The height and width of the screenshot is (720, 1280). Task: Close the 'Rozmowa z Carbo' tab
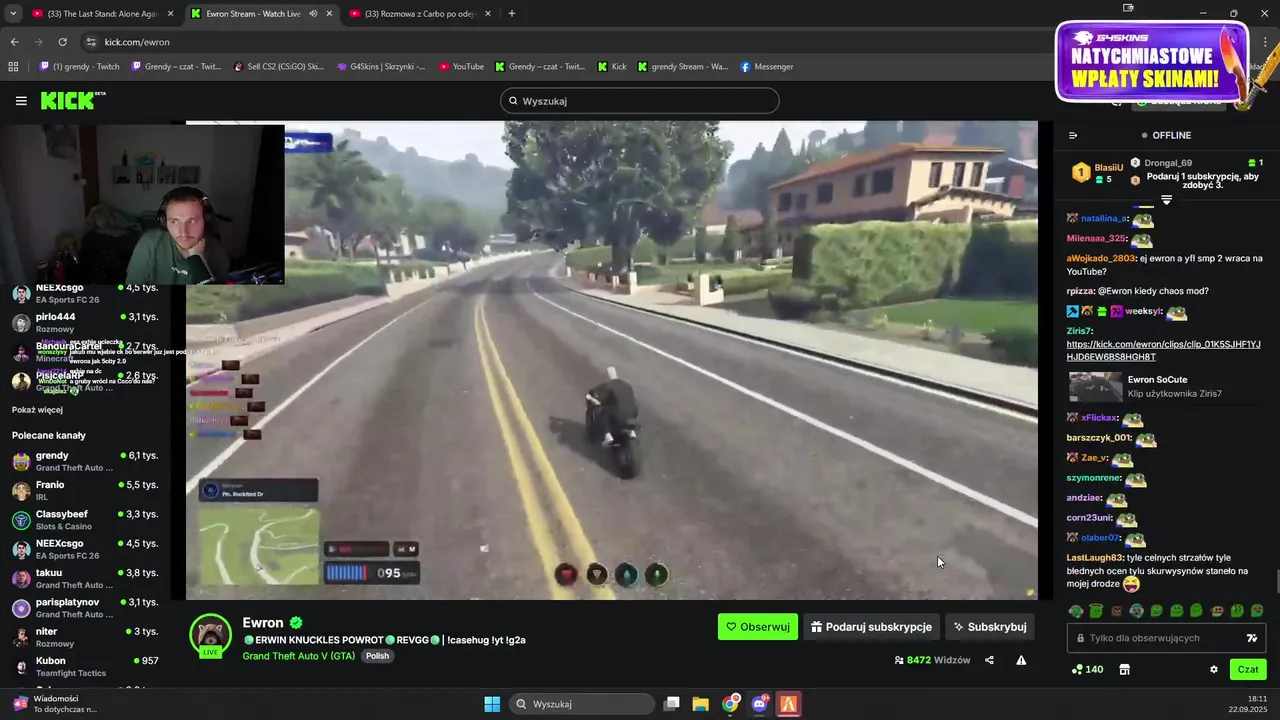487,14
